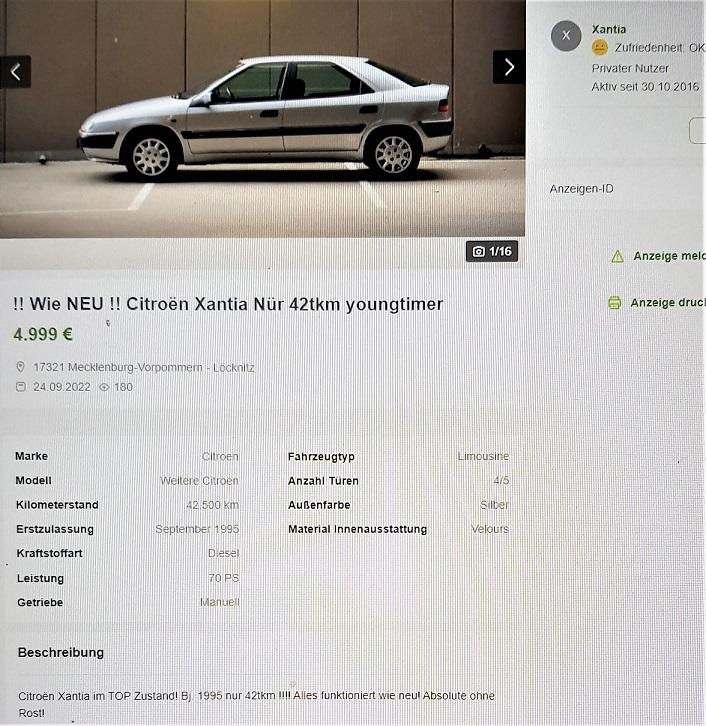
Task: Open the silver Citroën Xantia main photo
Action: [x=262, y=119]
